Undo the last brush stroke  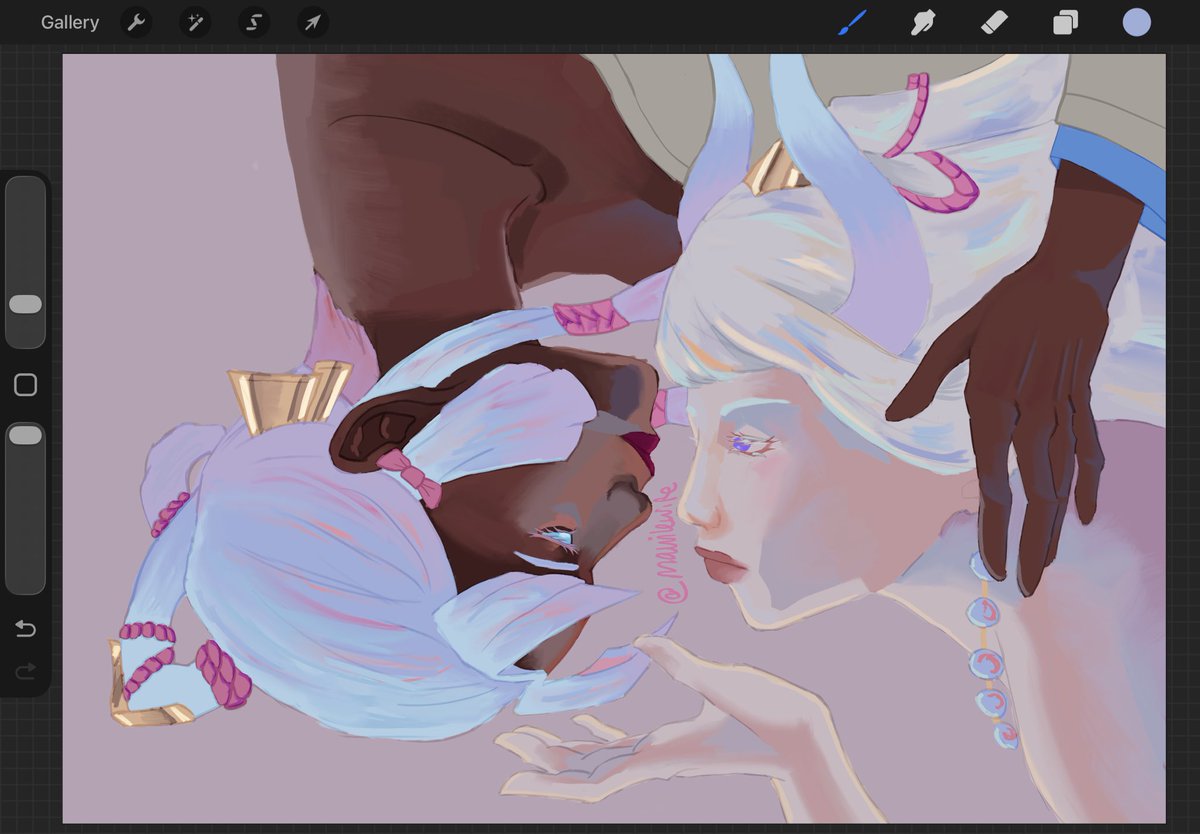(x=26, y=628)
